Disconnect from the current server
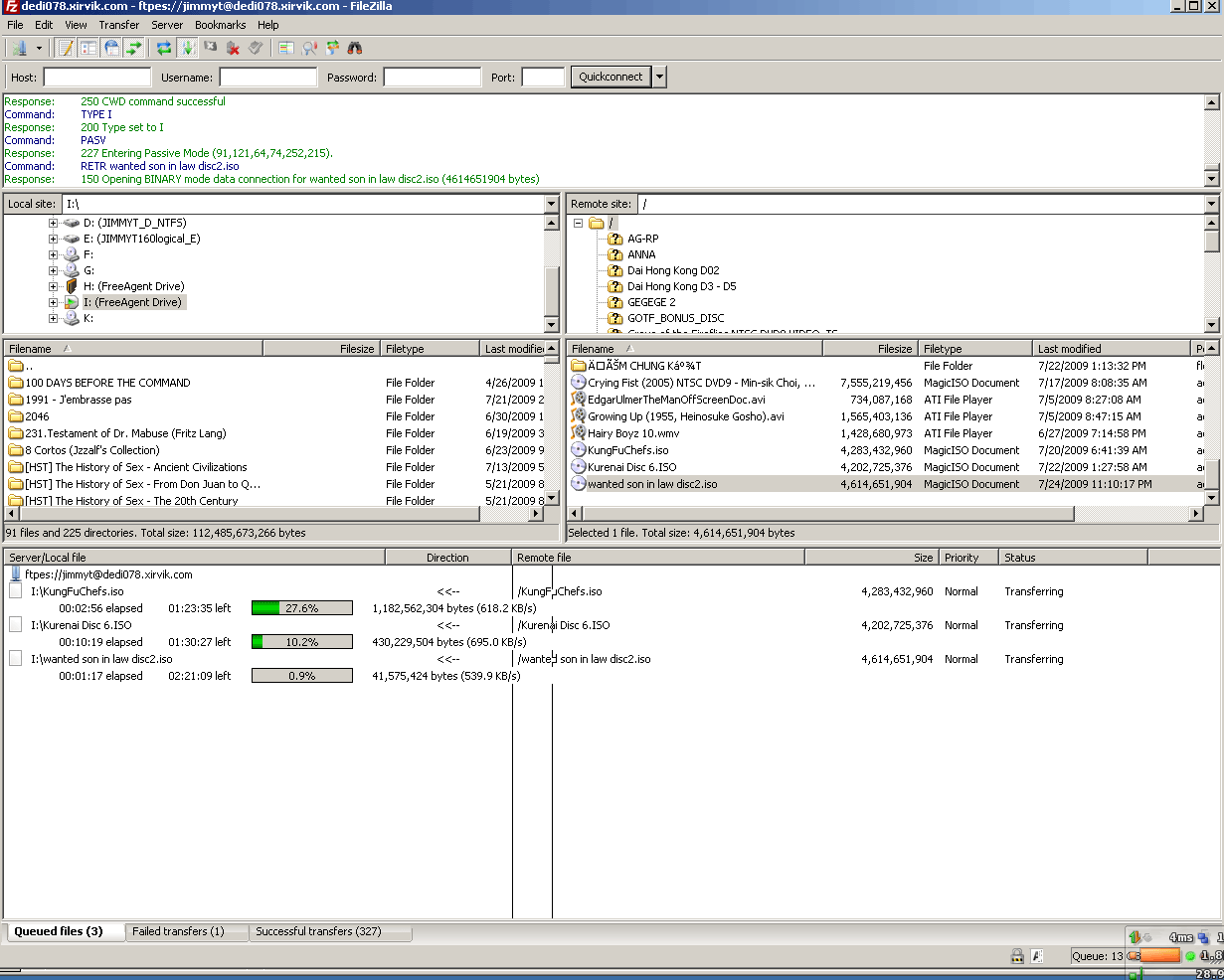Screen dimensions: 1224x980 [234, 48]
